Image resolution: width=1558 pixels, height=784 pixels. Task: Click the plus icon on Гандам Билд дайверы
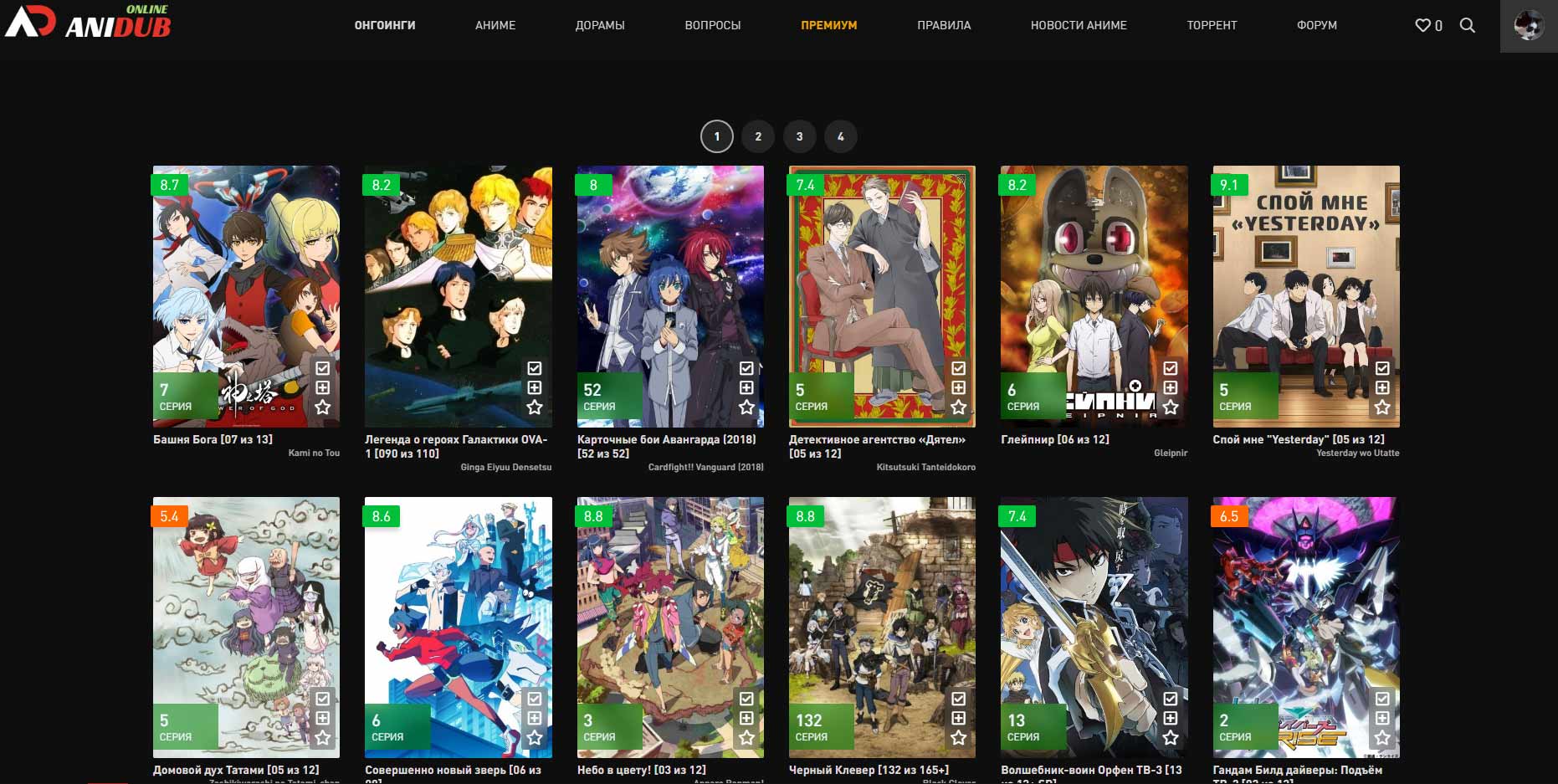[1382, 718]
